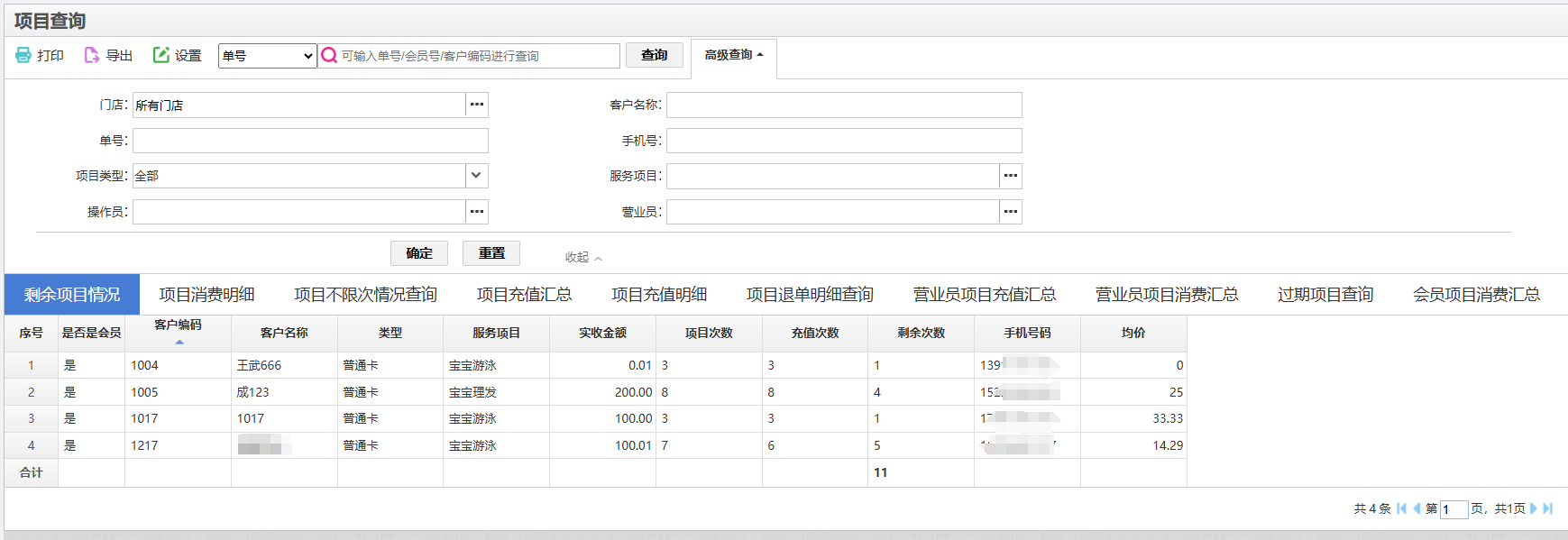Select the 成123 customer name cell
1568x540 pixels.
tap(284, 392)
